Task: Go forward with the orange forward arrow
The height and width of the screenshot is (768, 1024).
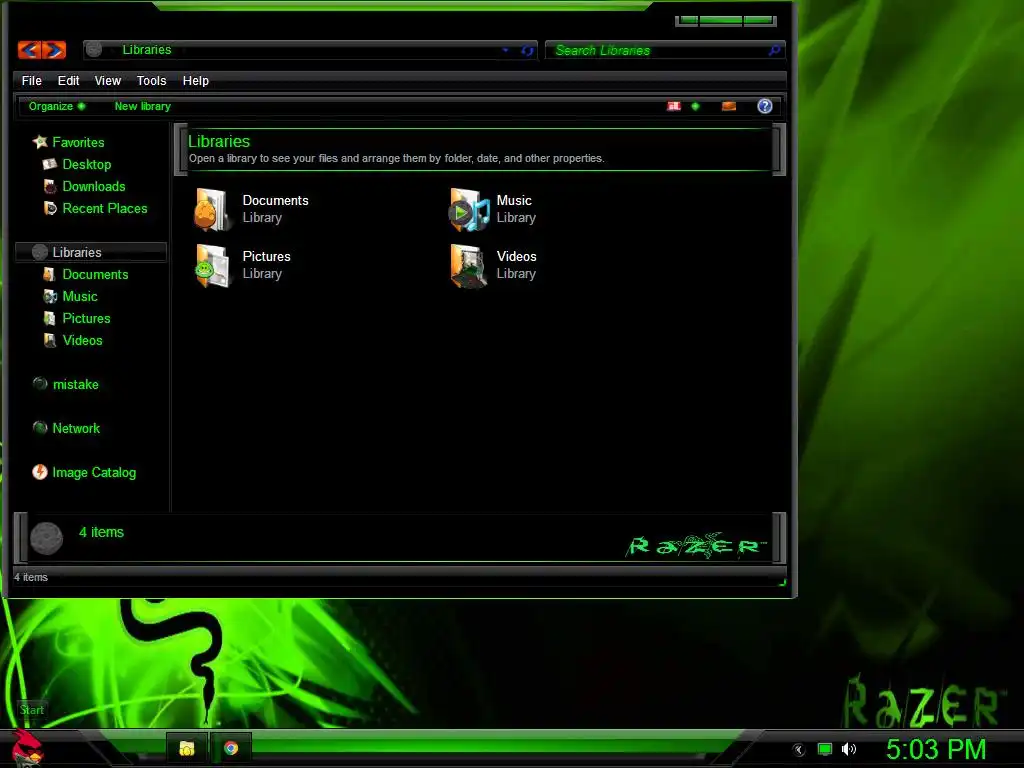Action: pos(54,50)
